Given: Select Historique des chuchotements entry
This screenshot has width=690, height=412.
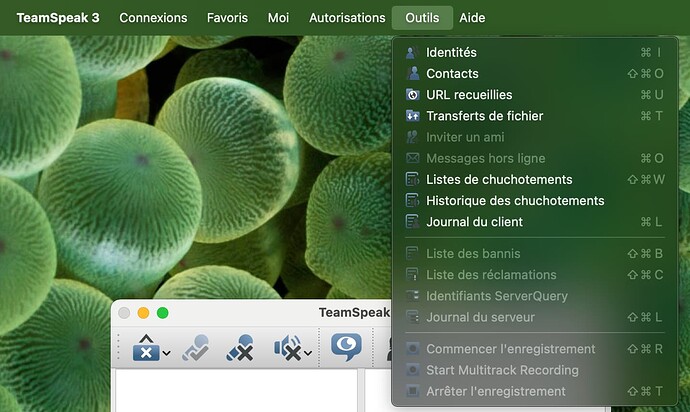Looking at the screenshot, I should click(x=515, y=201).
